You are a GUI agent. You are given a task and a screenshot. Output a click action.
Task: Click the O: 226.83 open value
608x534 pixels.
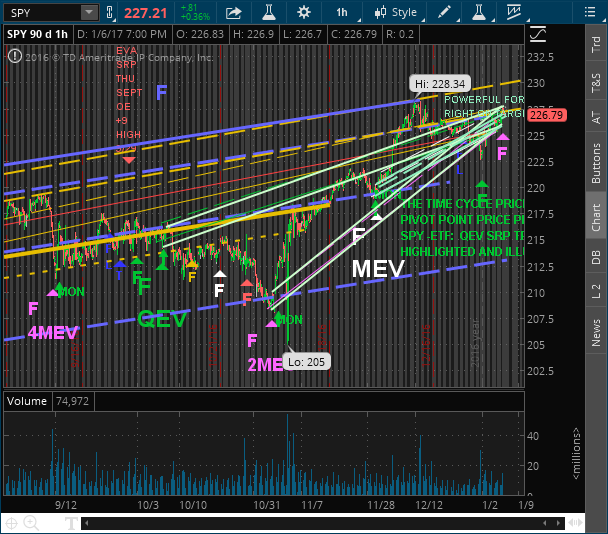[x=200, y=34]
